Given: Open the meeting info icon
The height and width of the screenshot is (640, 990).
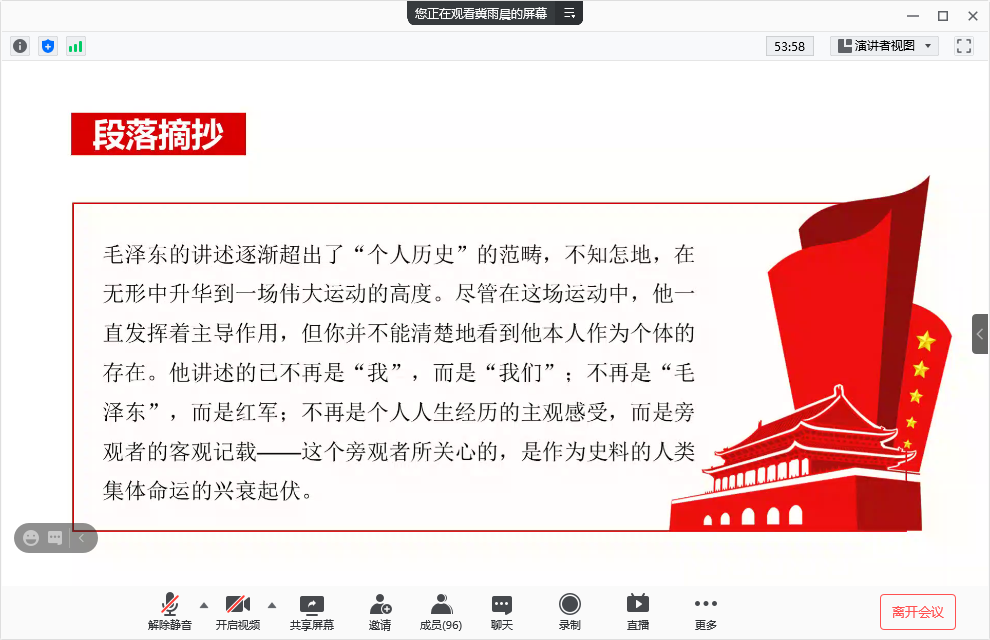Looking at the screenshot, I should [x=20, y=46].
